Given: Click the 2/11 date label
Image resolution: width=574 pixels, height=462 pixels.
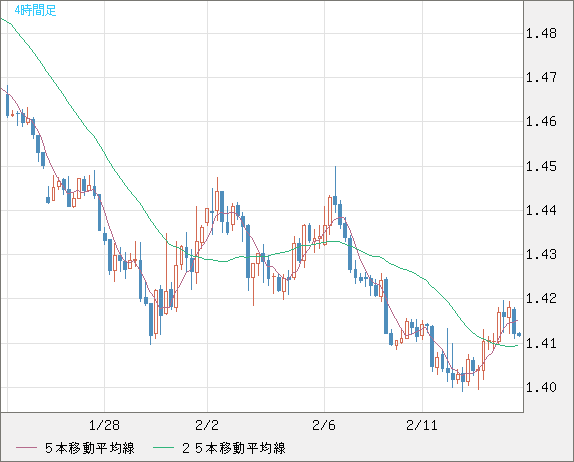Looking at the screenshot, I should [422, 425].
